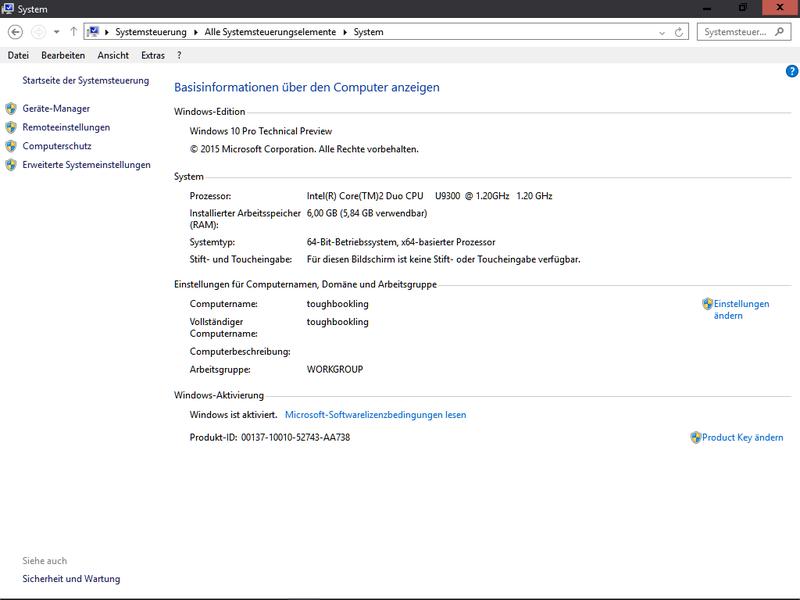Click the text Windows ist aktiviert.
The image size is (800, 600).
pyautogui.click(x=233, y=415)
